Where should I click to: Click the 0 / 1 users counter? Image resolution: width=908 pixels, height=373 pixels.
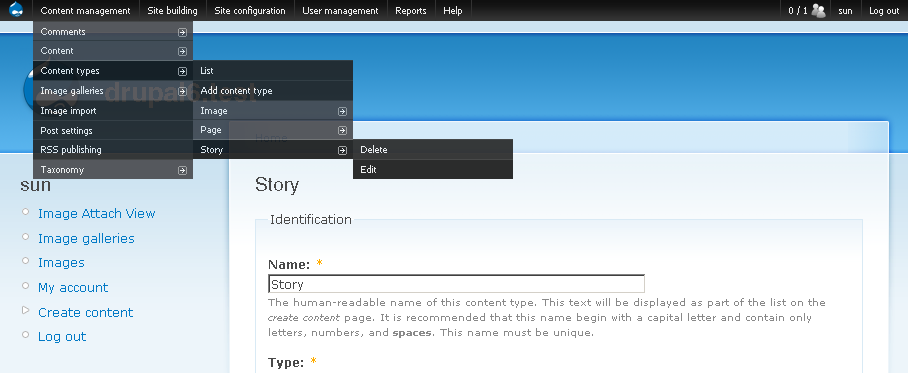pos(798,10)
